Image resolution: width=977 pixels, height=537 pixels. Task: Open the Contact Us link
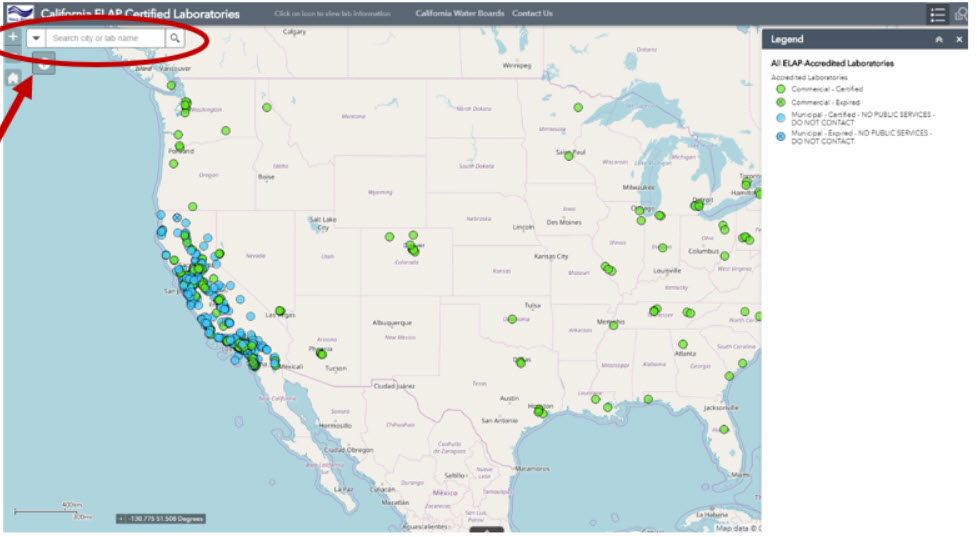point(532,13)
